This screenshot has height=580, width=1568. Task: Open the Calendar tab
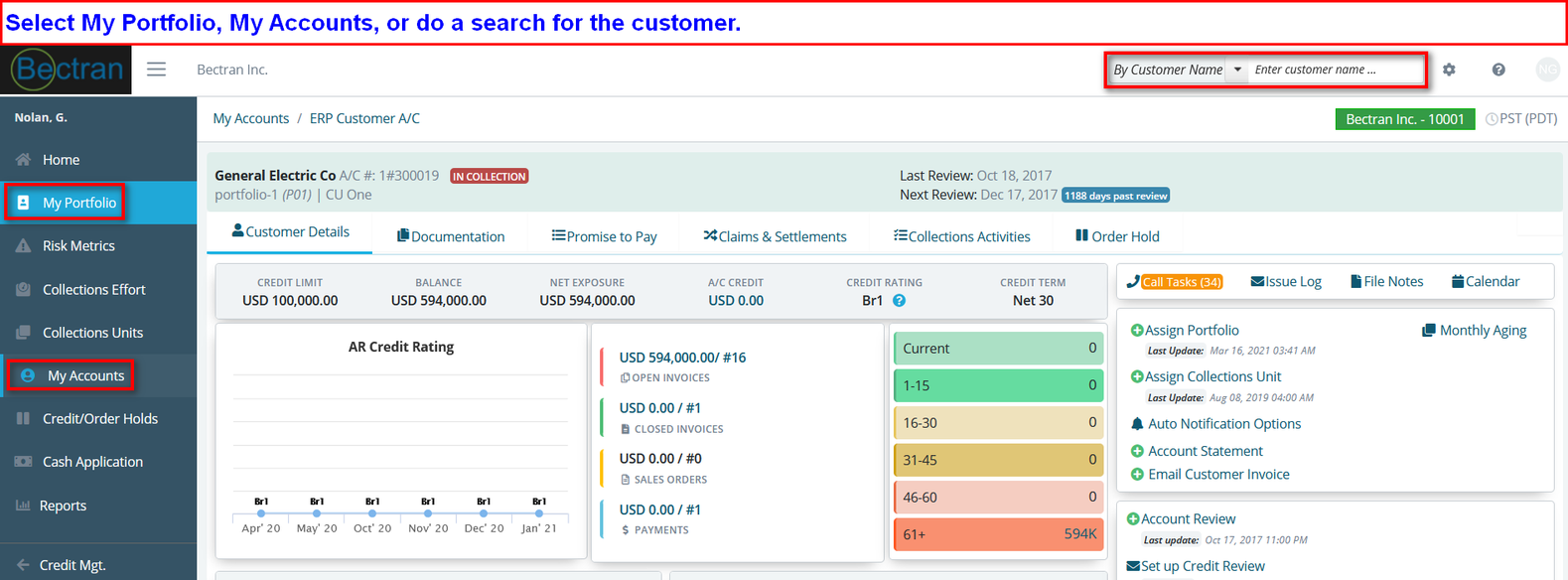(1486, 282)
